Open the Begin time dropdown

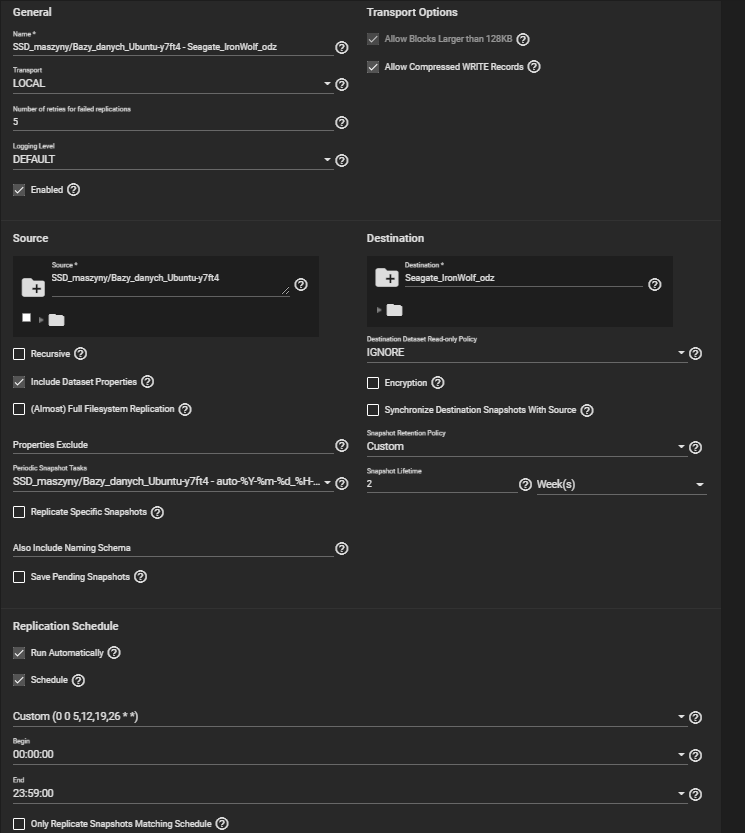tap(350, 754)
